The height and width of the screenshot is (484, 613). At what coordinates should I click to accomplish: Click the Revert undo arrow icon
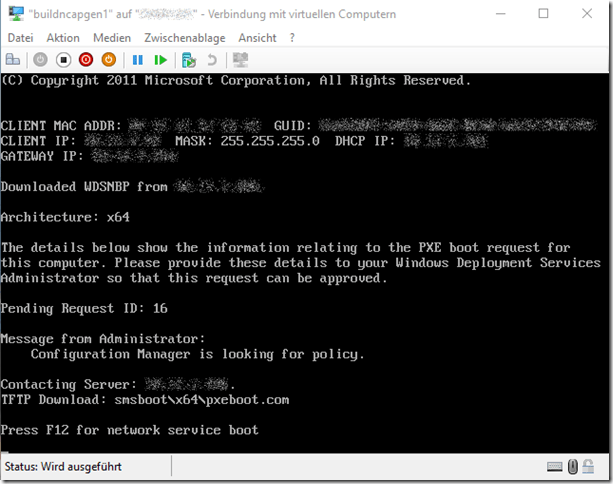tap(211, 60)
